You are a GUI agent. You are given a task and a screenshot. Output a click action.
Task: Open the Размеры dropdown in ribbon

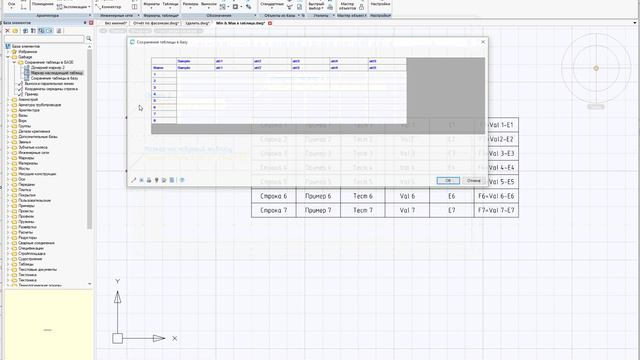coord(190,5)
